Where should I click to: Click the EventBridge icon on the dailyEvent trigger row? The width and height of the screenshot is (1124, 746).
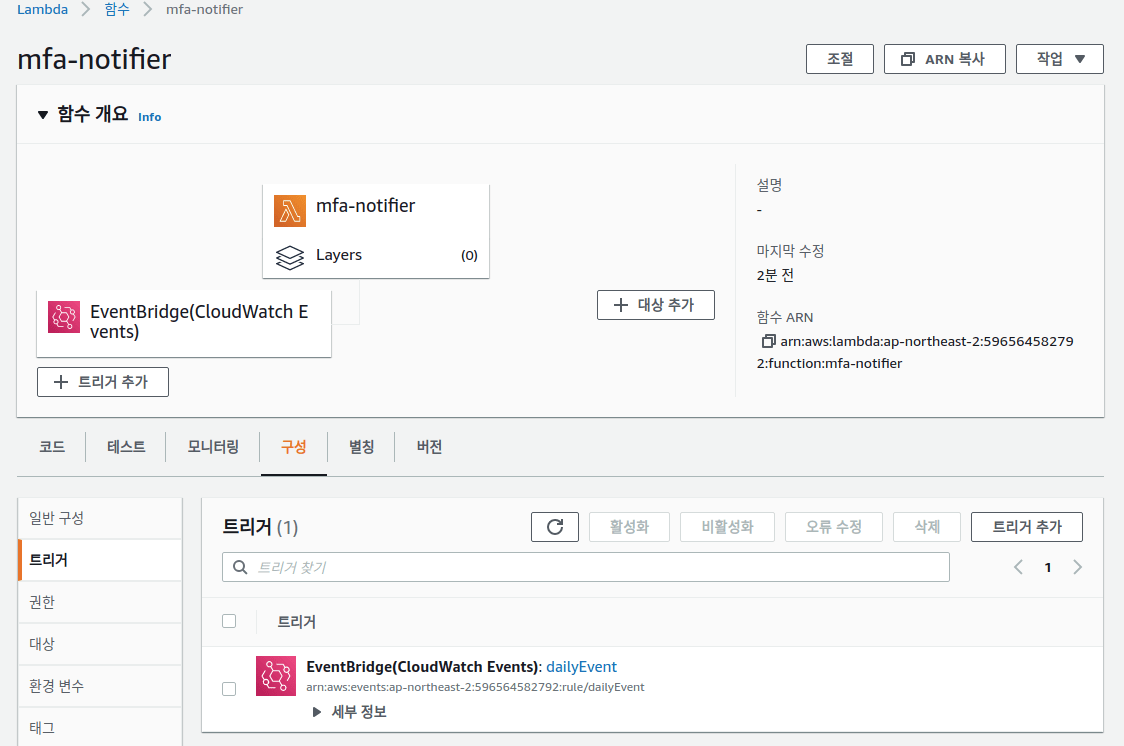click(x=275, y=676)
